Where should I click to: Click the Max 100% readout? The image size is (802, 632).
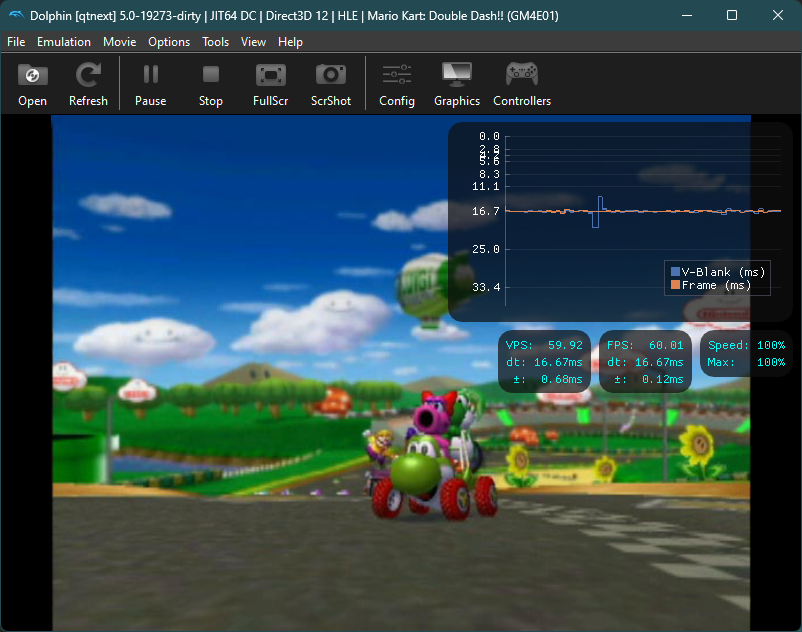(x=746, y=362)
